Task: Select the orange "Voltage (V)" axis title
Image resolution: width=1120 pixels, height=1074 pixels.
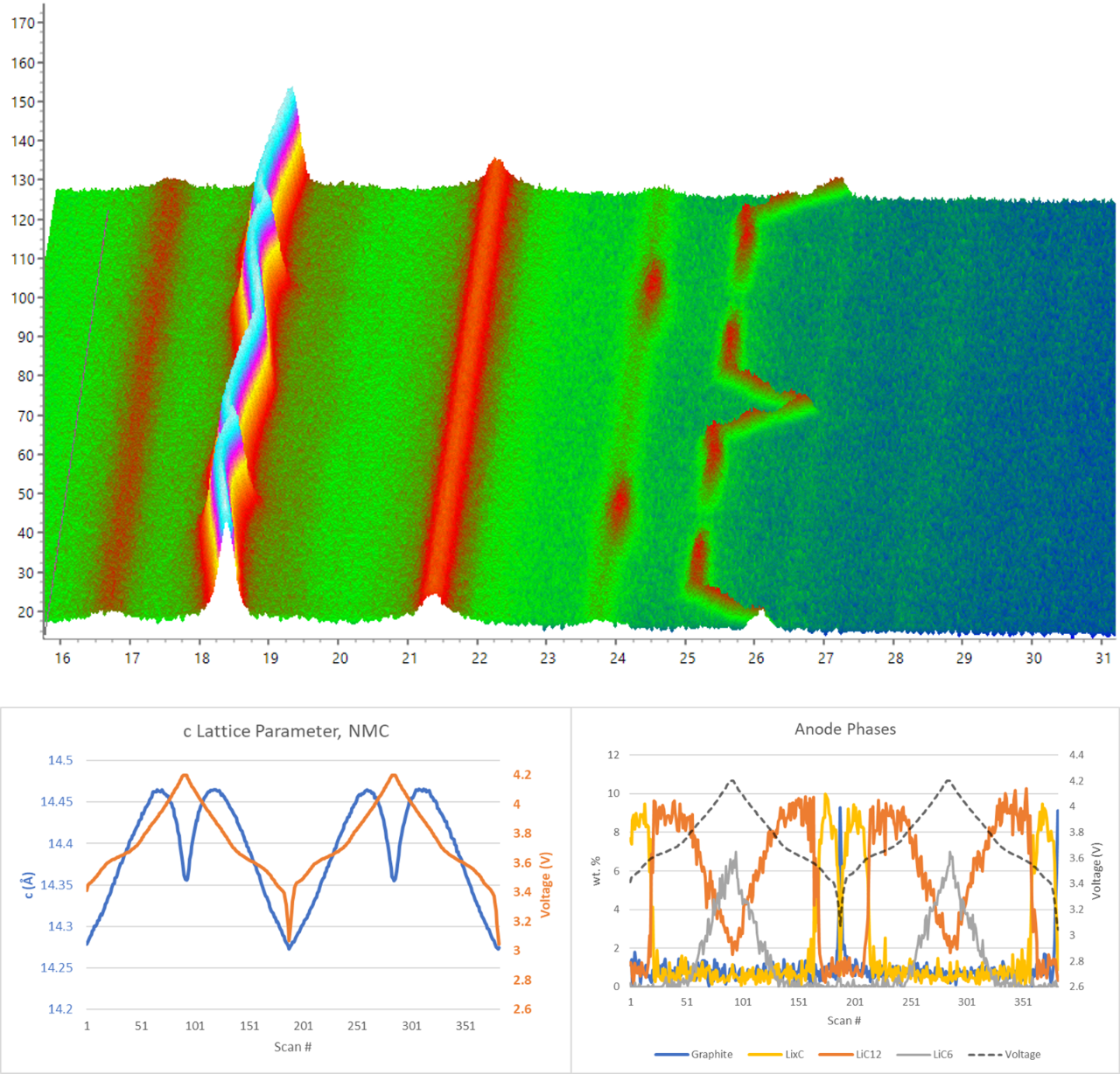Action: coord(545,884)
